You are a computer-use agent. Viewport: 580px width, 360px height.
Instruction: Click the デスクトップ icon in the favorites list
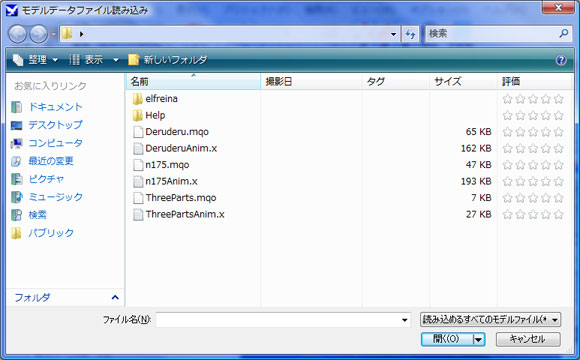click(x=16, y=125)
